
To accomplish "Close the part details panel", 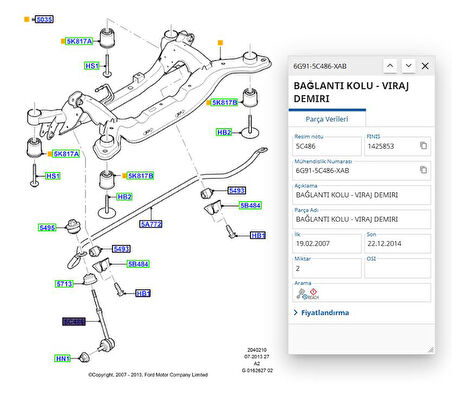I will [x=425, y=66].
